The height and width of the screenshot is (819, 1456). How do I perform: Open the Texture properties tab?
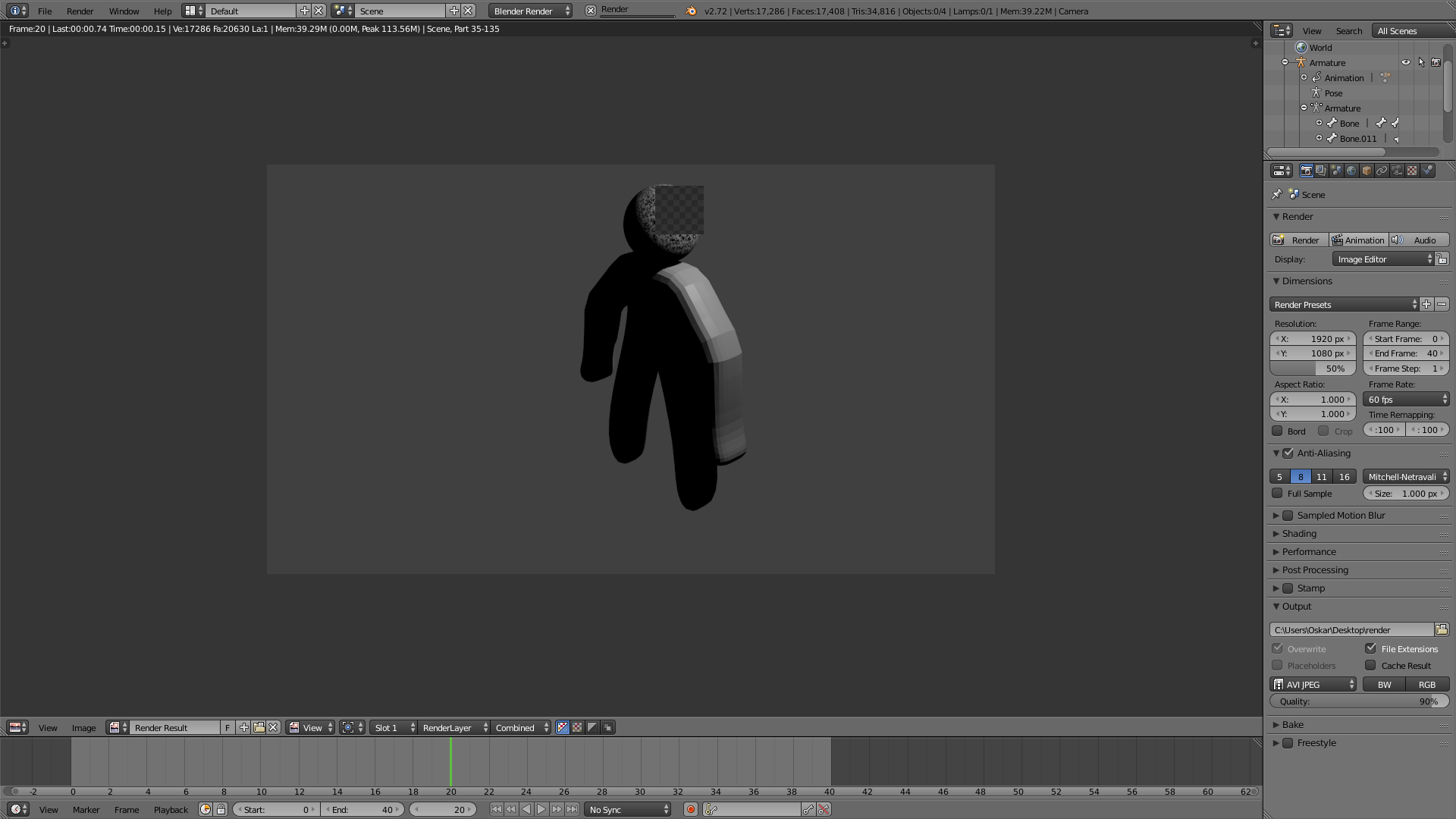pos(1412,171)
